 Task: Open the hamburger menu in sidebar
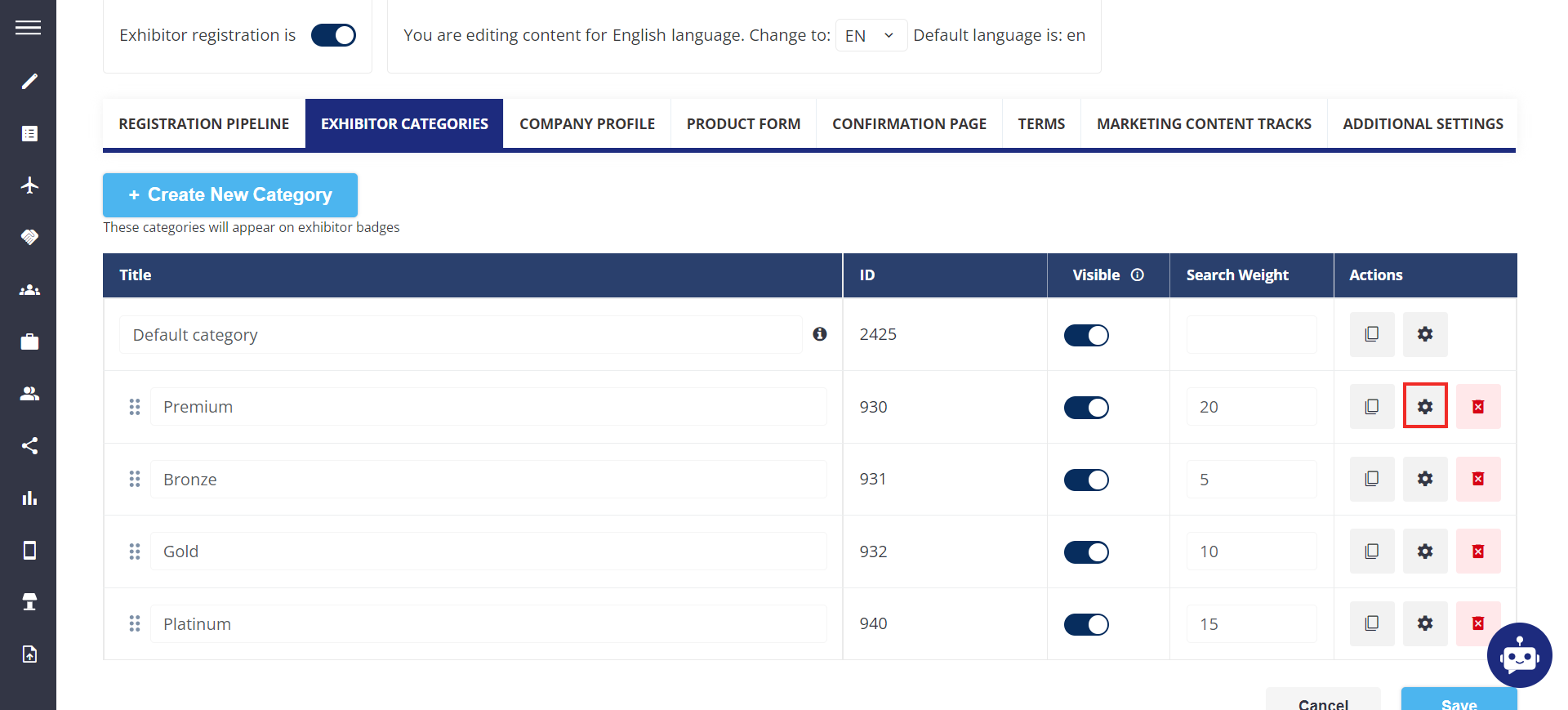click(x=28, y=28)
